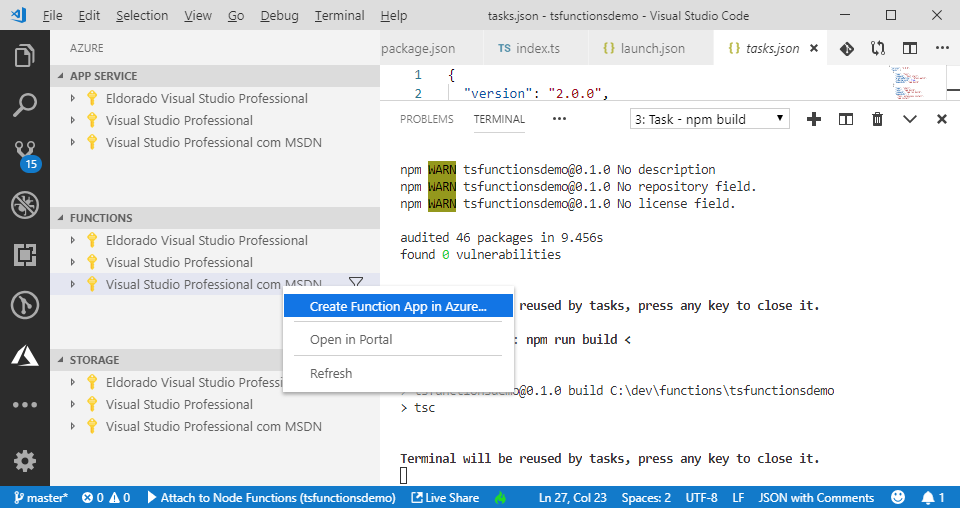Split the editor to the right
This screenshot has width=960, height=508.
click(910, 48)
